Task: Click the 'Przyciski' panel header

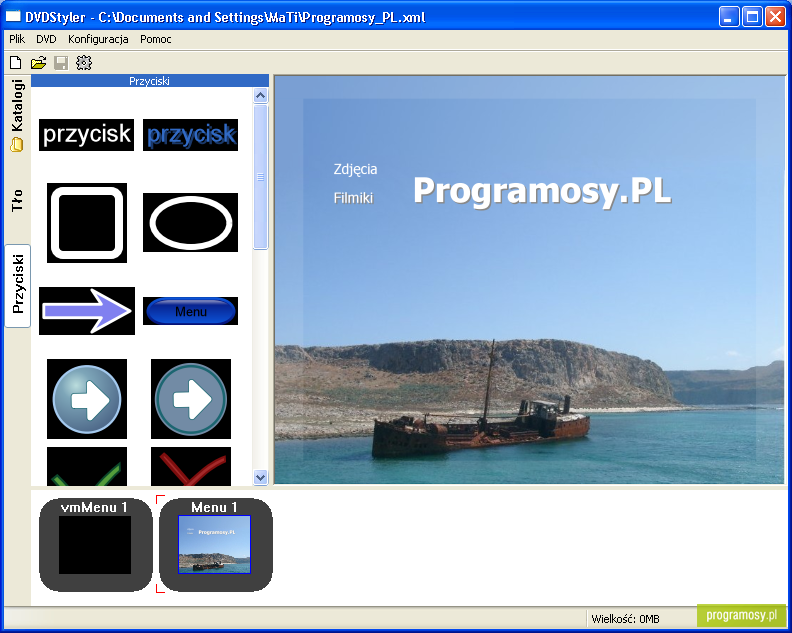Action: 150,81
